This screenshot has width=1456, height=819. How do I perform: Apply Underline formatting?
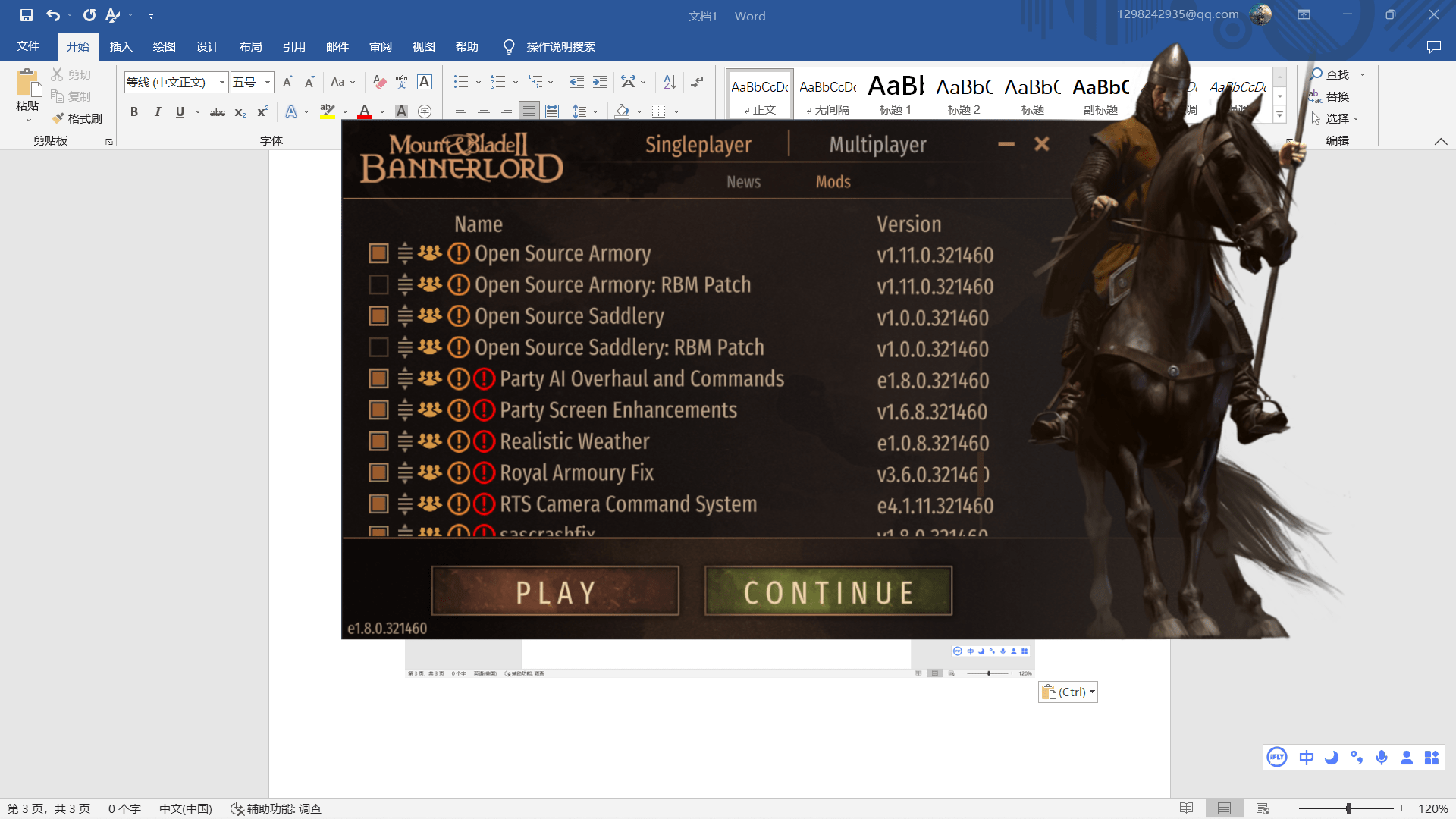click(180, 111)
